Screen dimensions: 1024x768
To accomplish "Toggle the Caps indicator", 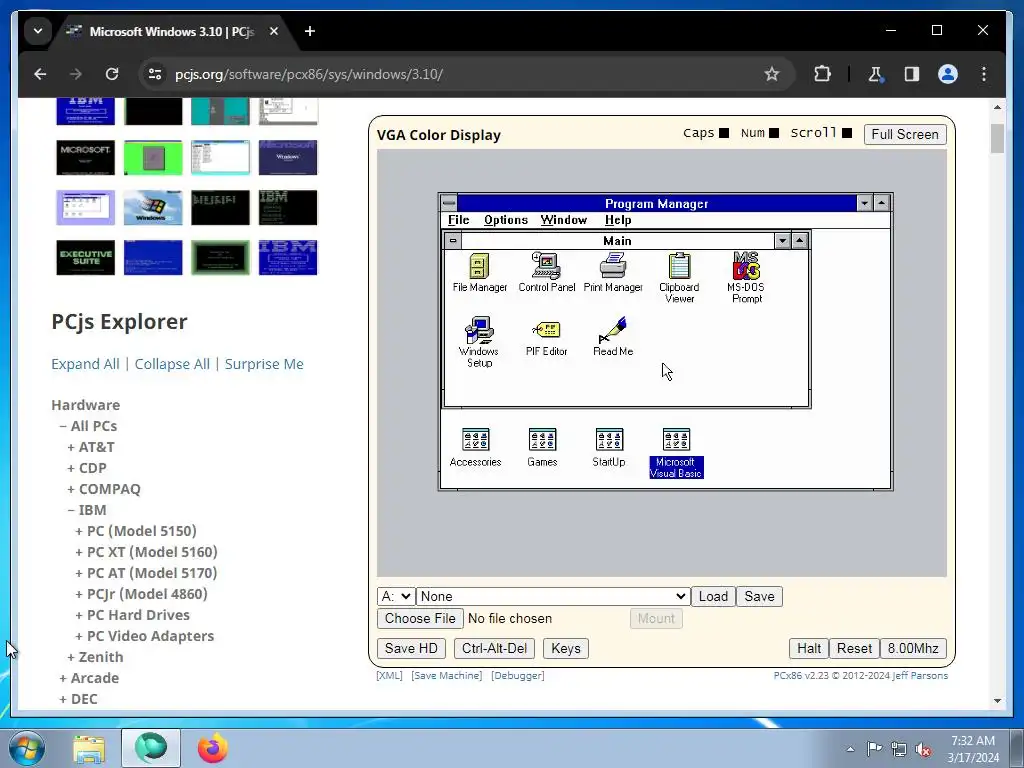I will tap(724, 133).
